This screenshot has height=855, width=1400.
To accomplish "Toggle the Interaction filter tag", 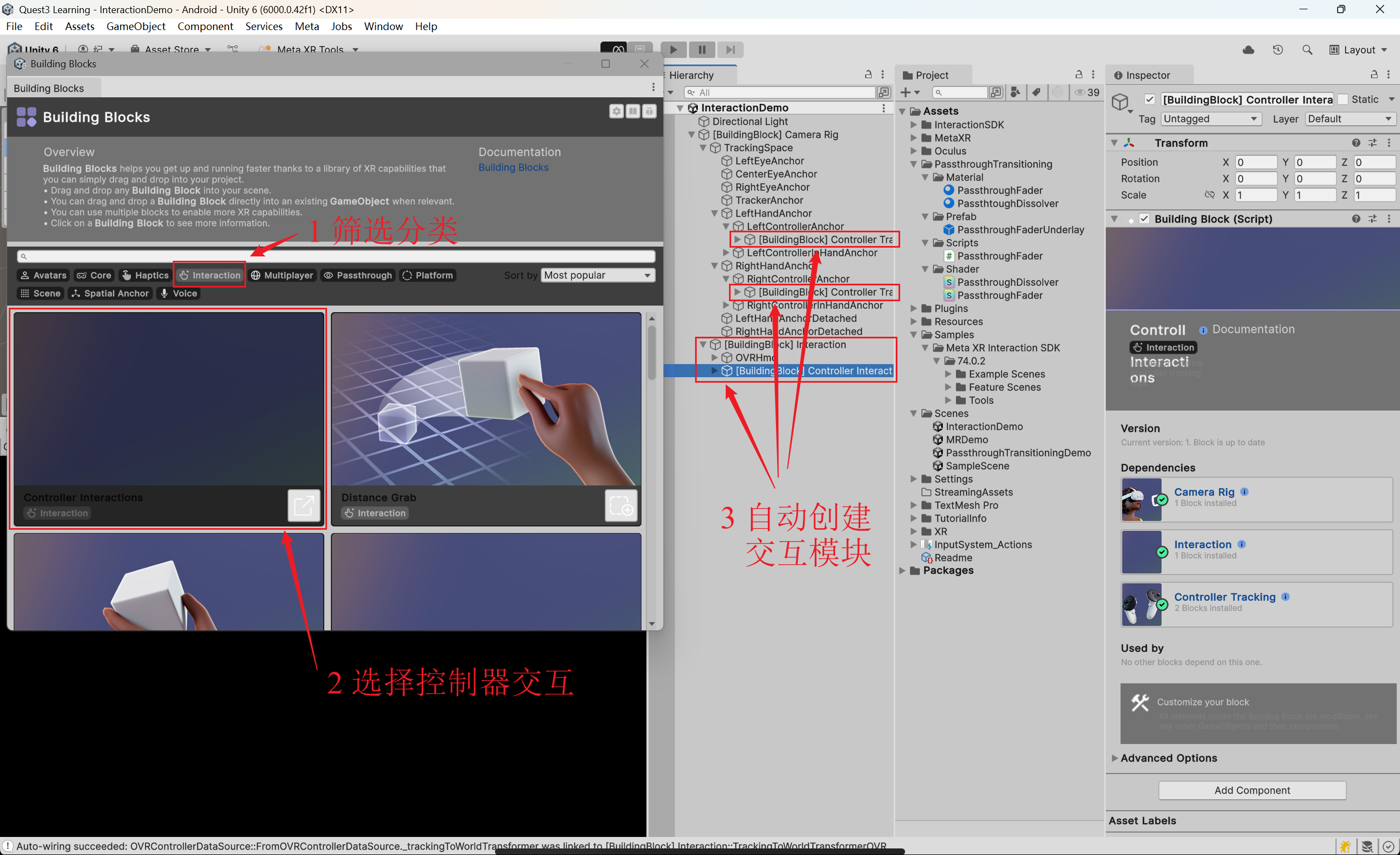I will 210,276.
